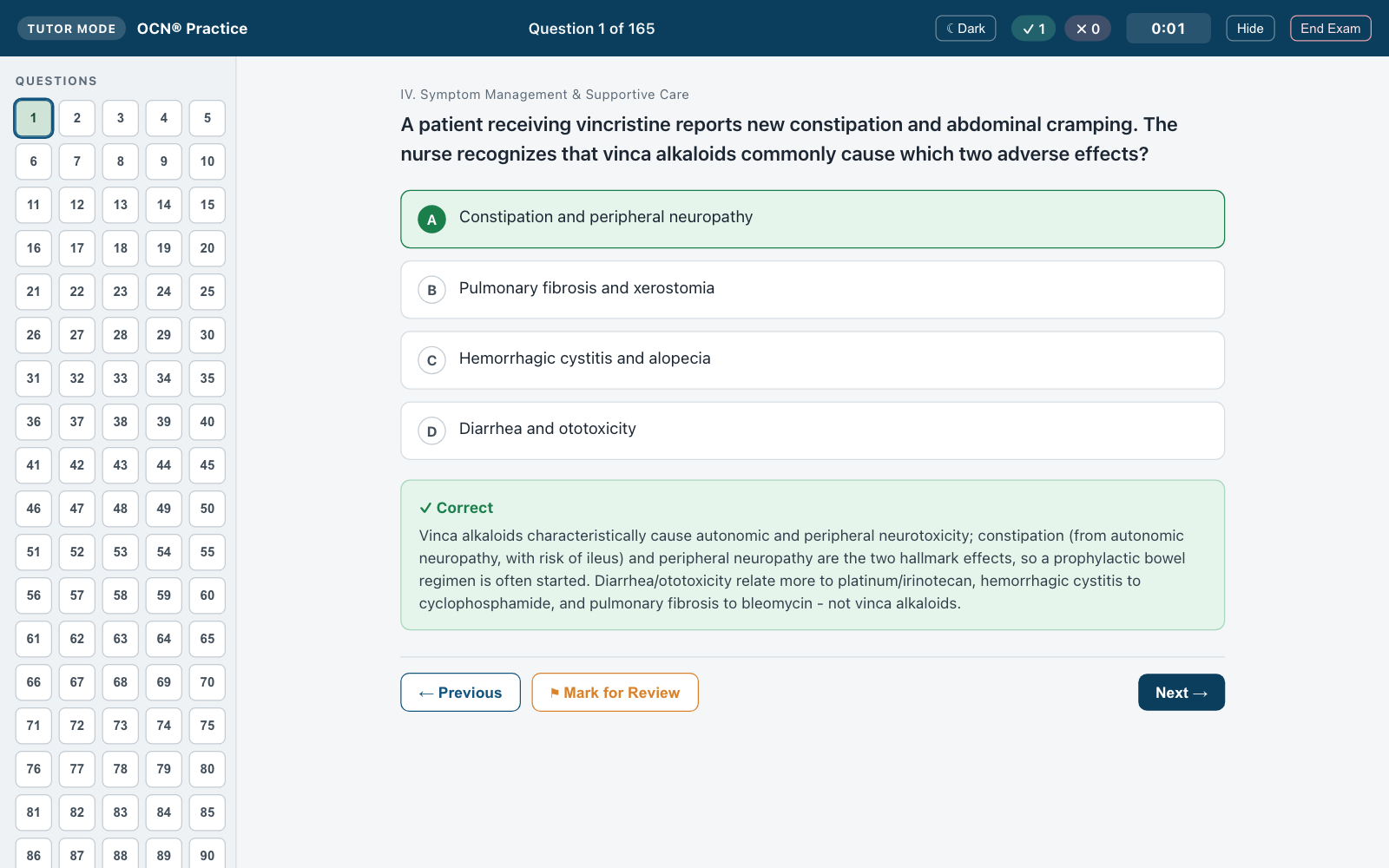This screenshot has height=868, width=1389.
Task: Go to Previous question
Action: [460, 693]
